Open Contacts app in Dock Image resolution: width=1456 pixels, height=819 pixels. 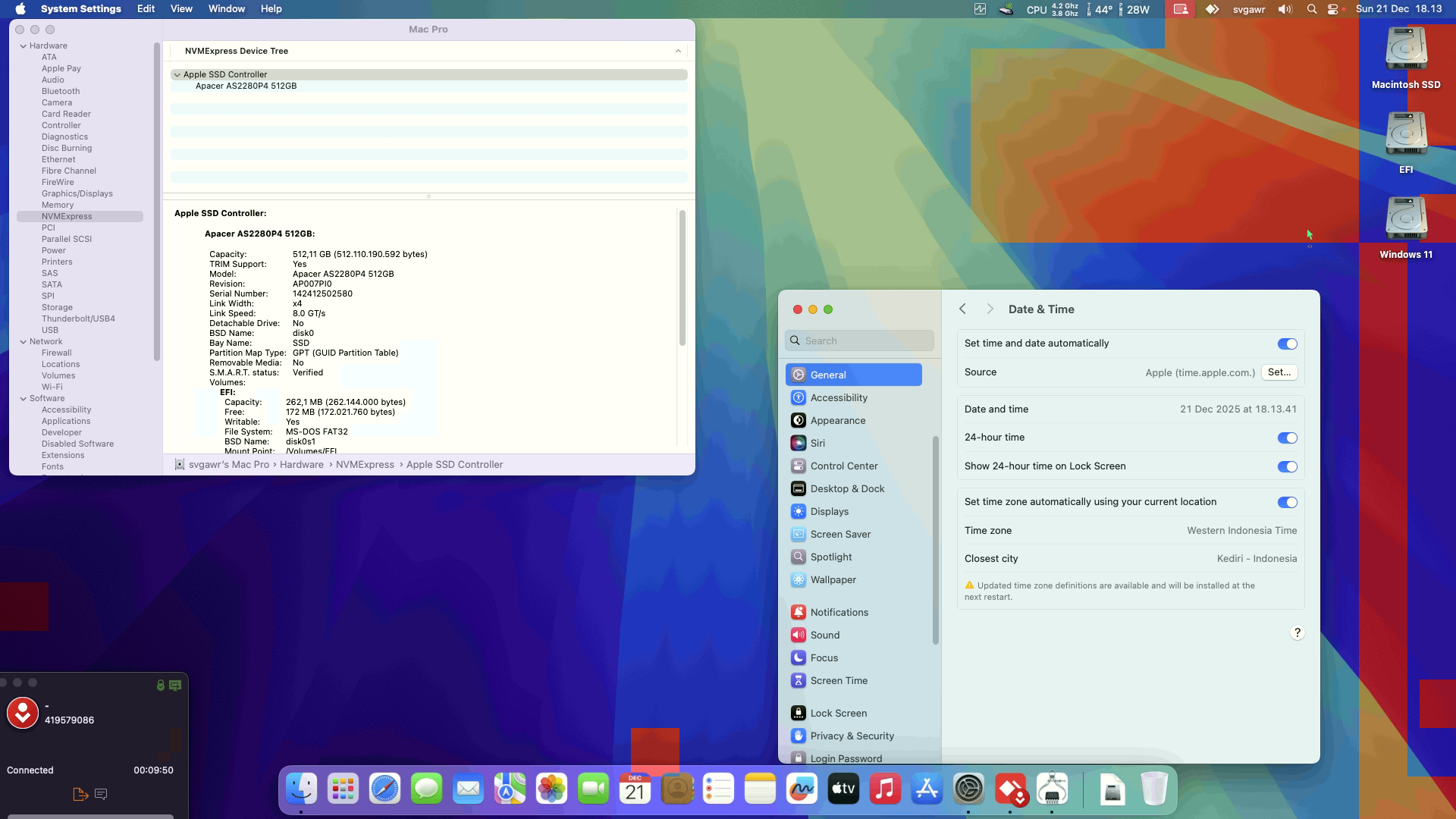click(x=676, y=789)
